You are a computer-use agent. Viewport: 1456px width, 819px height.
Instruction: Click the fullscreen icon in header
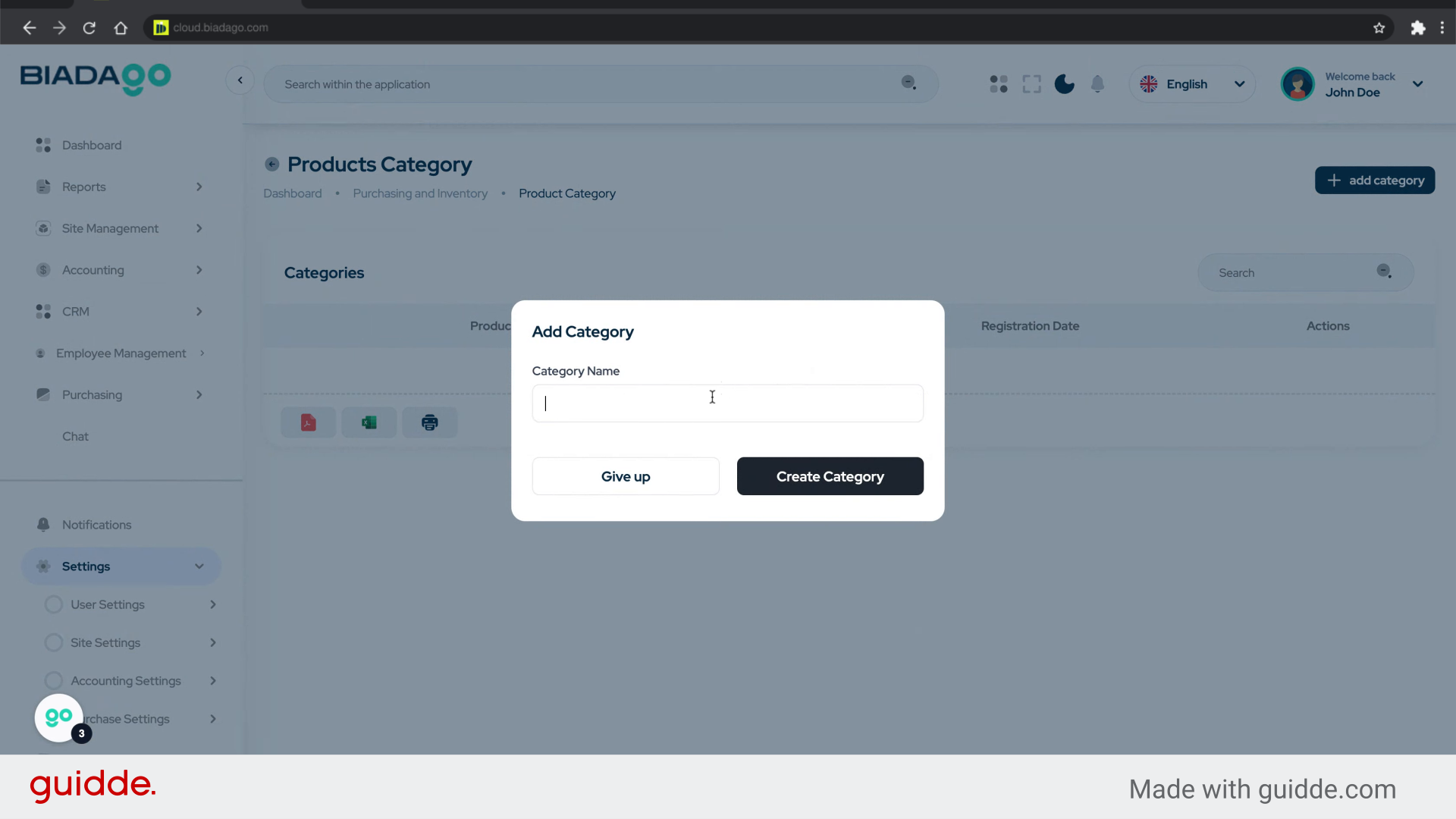1031,84
